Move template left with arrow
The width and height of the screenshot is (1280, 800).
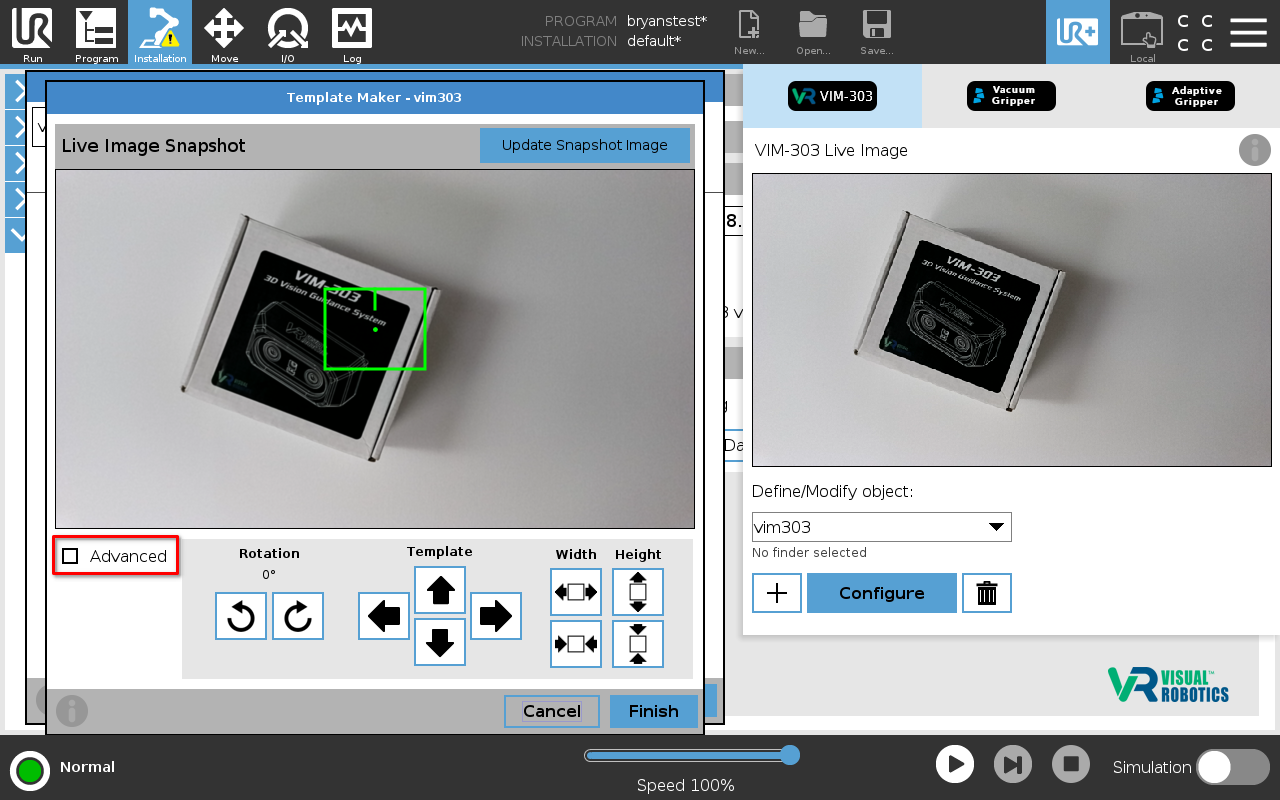click(384, 616)
